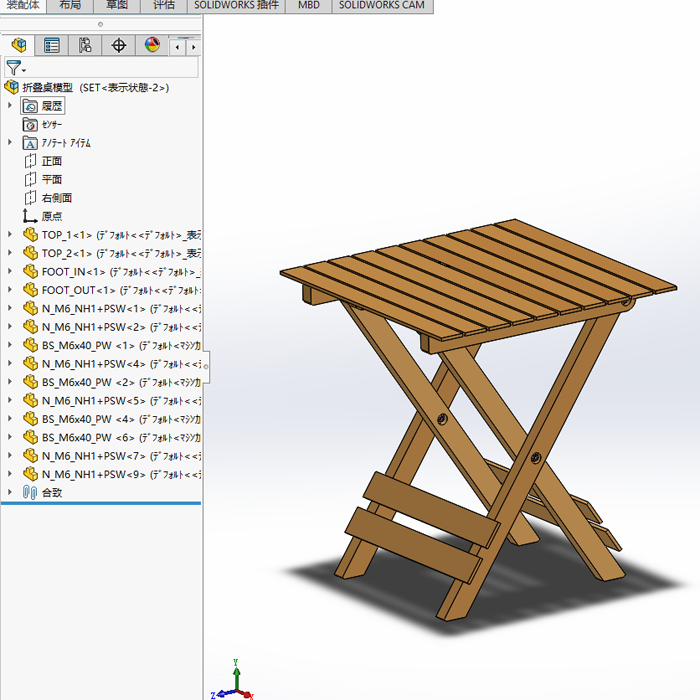Open the MBD tab

coord(309,5)
